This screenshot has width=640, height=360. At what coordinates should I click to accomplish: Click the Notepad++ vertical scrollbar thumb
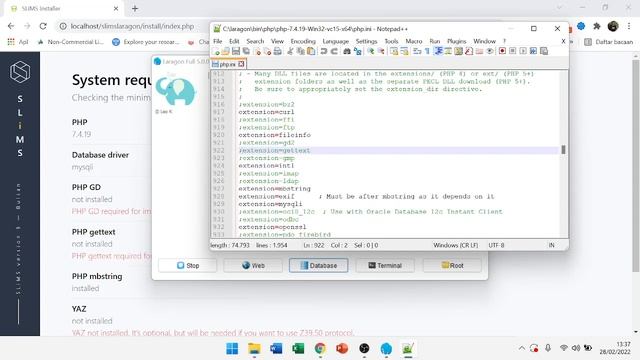563,150
